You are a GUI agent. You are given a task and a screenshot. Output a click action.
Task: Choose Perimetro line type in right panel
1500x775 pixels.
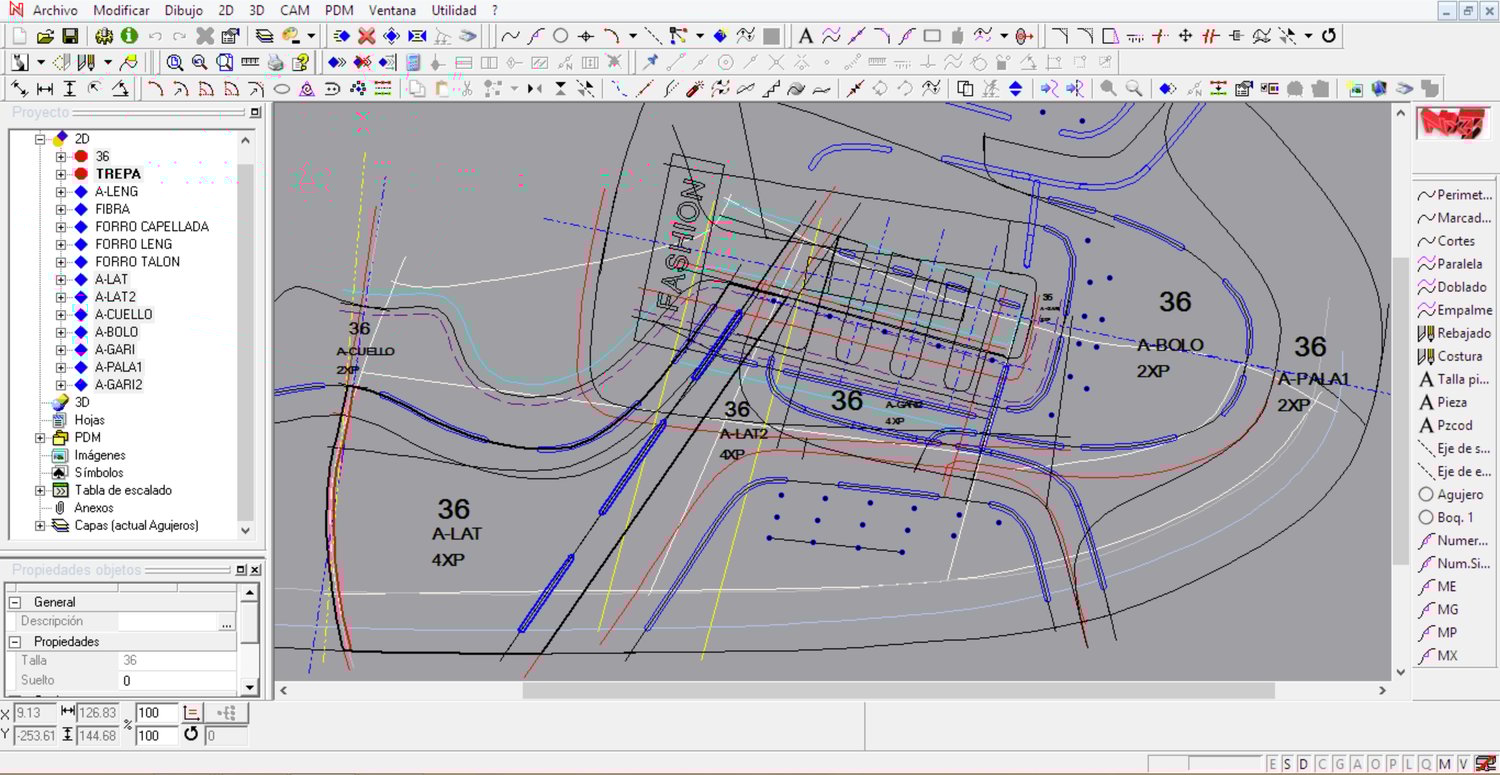[1457, 195]
